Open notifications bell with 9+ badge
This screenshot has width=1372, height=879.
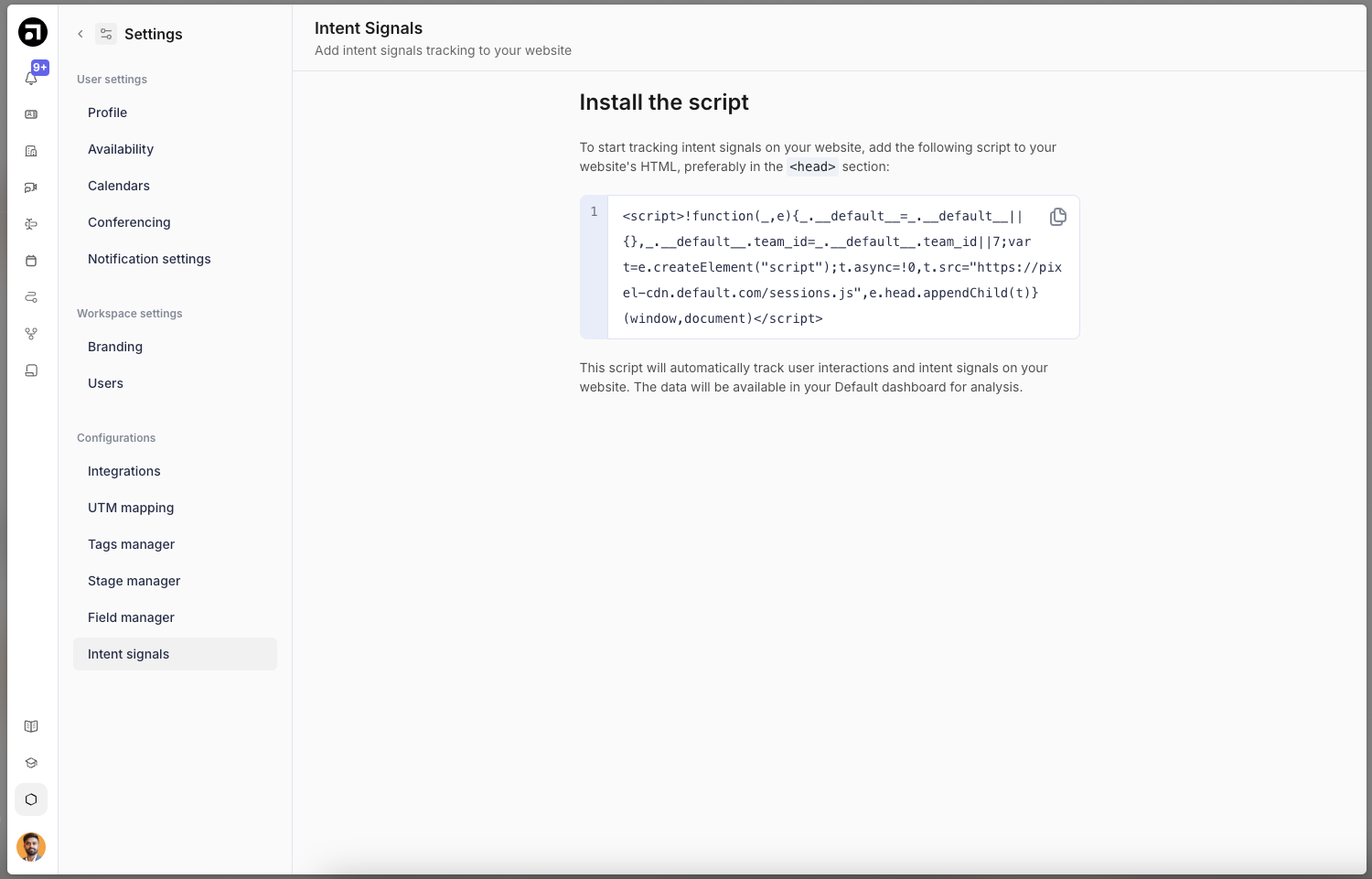click(31, 79)
